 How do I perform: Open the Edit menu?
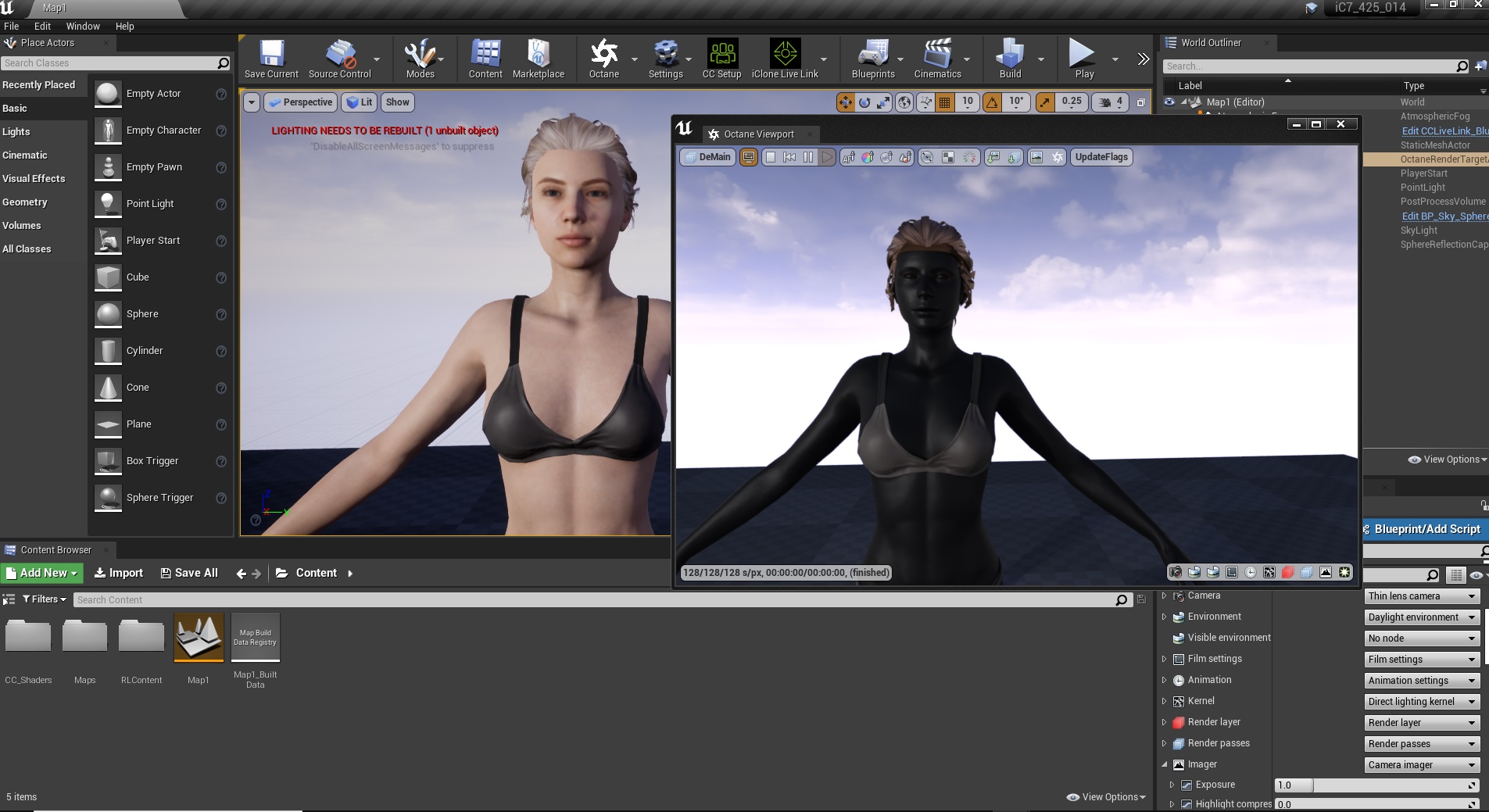point(43,26)
